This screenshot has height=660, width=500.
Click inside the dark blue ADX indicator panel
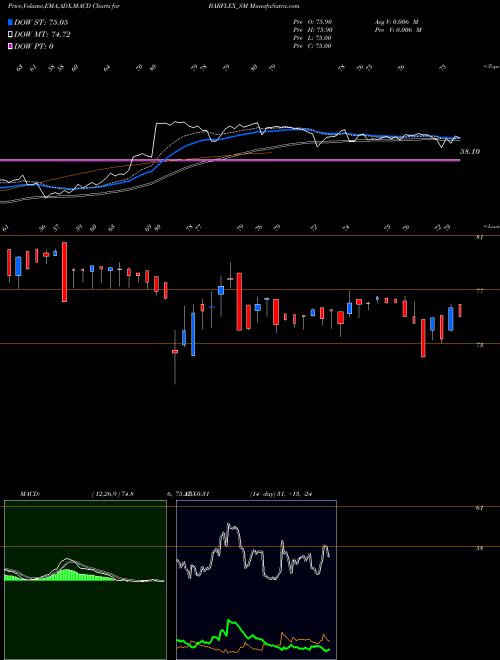pos(256,580)
